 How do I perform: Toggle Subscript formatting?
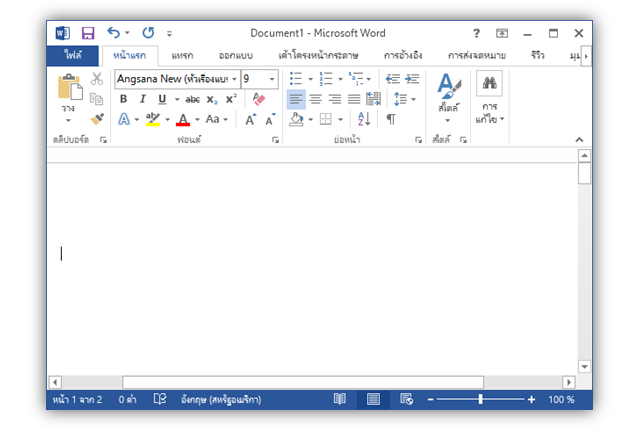tap(212, 100)
